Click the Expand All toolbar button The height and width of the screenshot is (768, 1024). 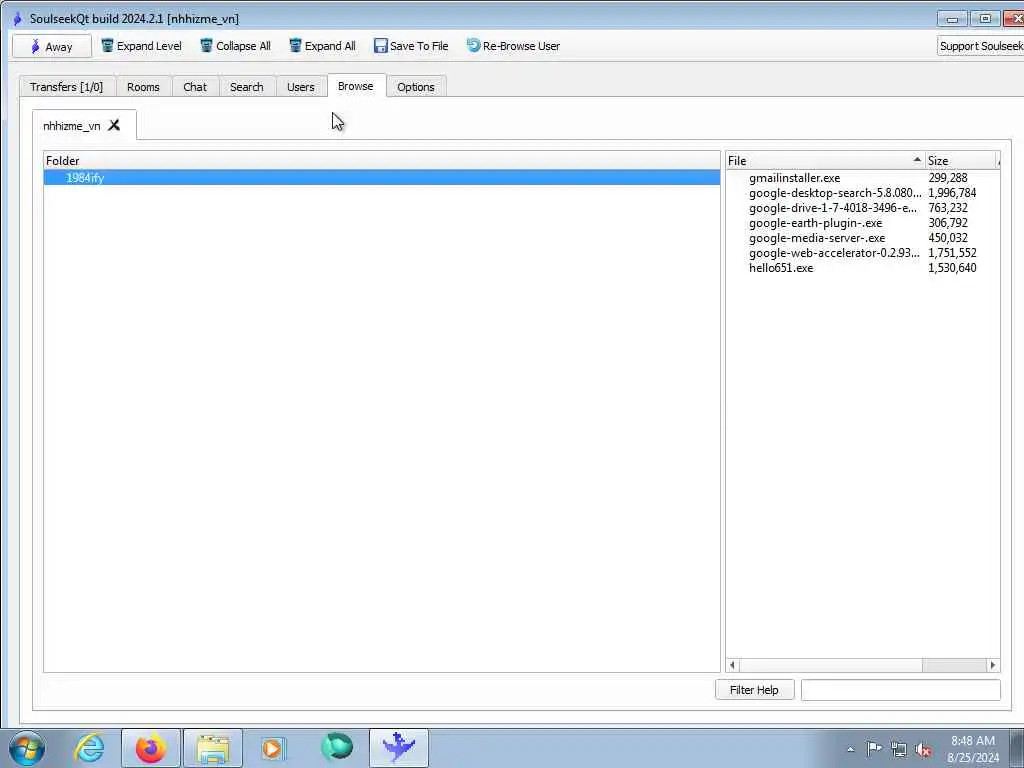pos(322,46)
